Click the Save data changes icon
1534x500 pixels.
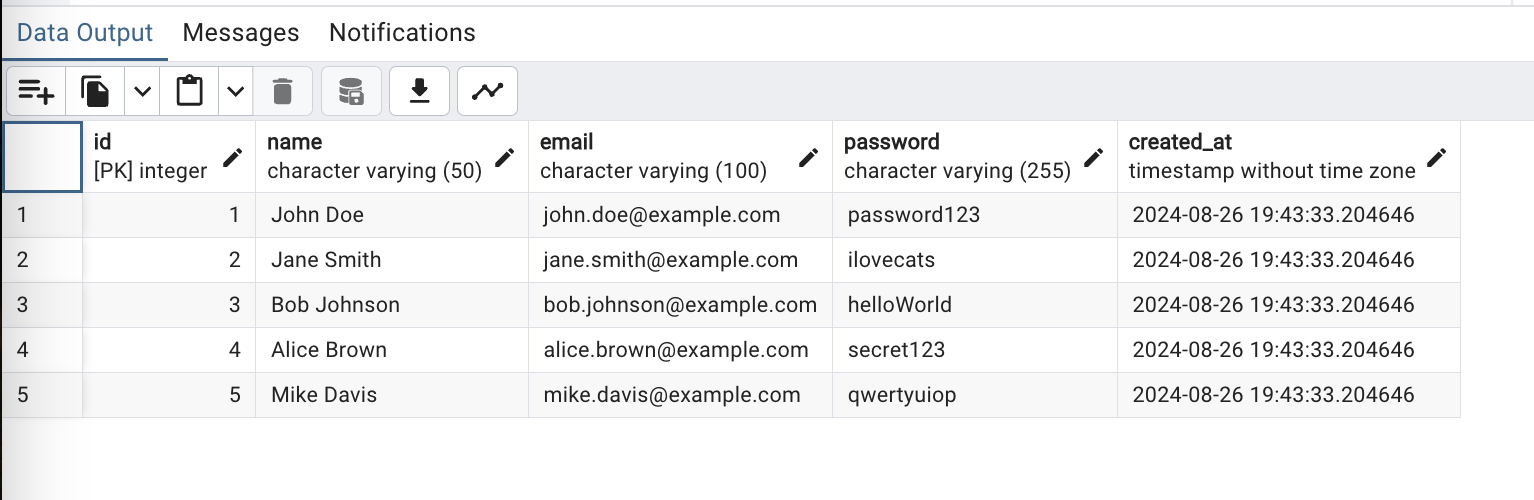click(351, 92)
